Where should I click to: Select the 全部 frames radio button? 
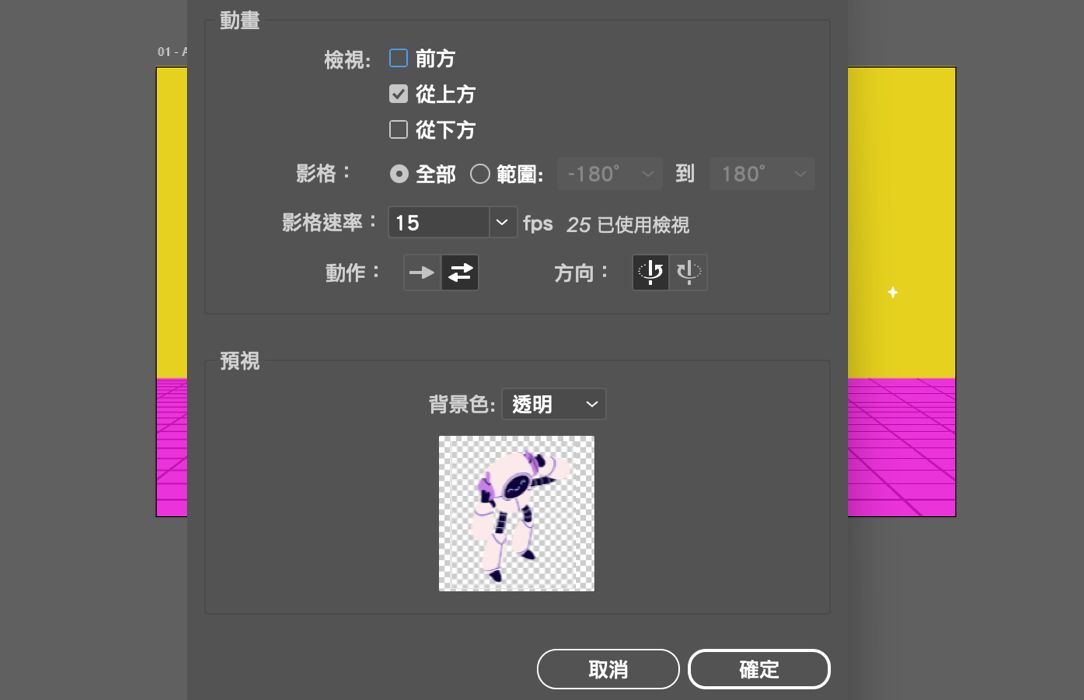[x=399, y=173]
